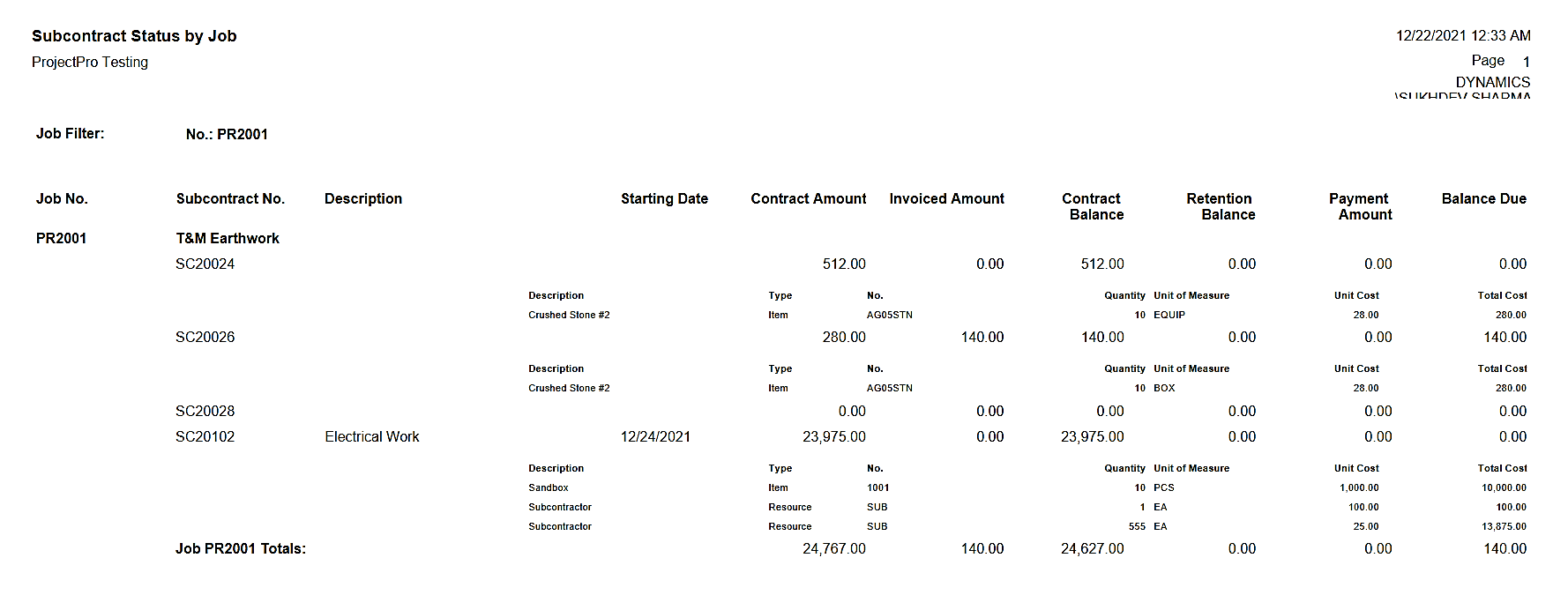1568x595 pixels.
Task: Open subcontract SC20026
Action: tap(205, 337)
